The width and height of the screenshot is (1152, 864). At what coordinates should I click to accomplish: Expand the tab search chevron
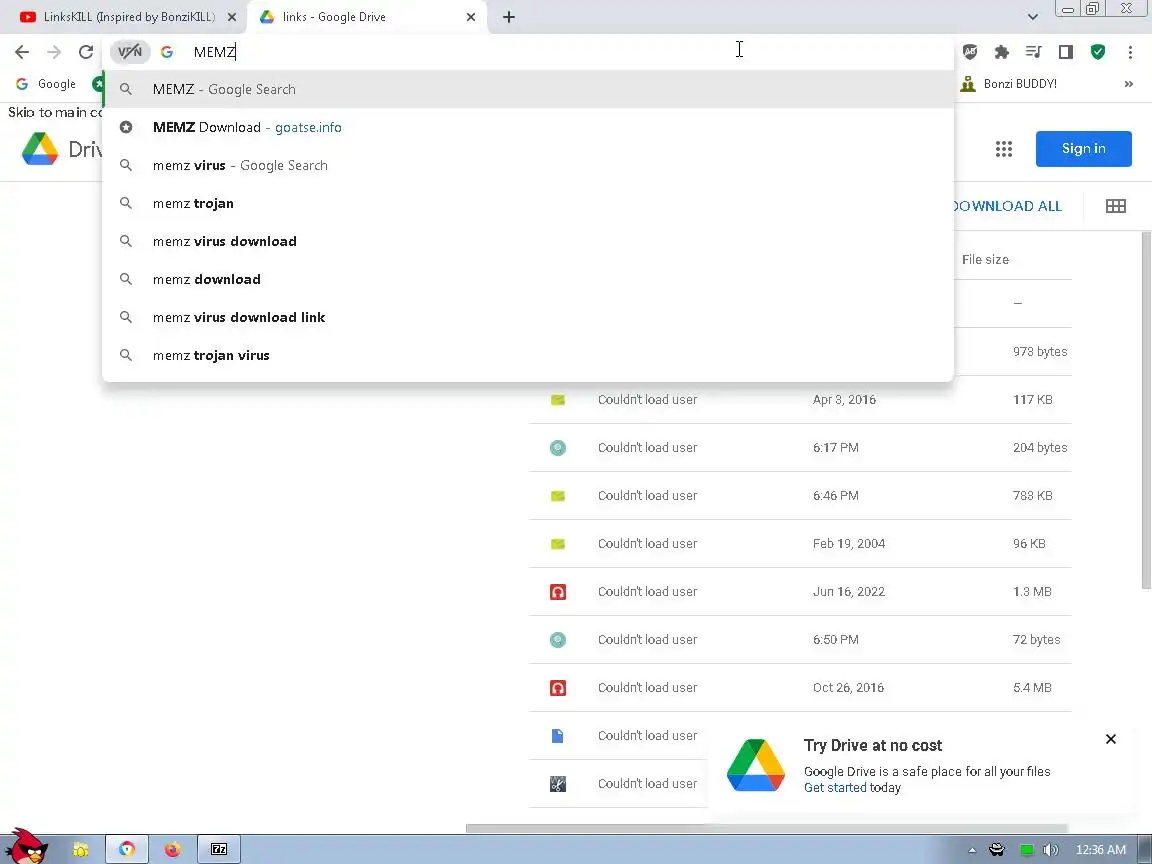[1032, 17]
